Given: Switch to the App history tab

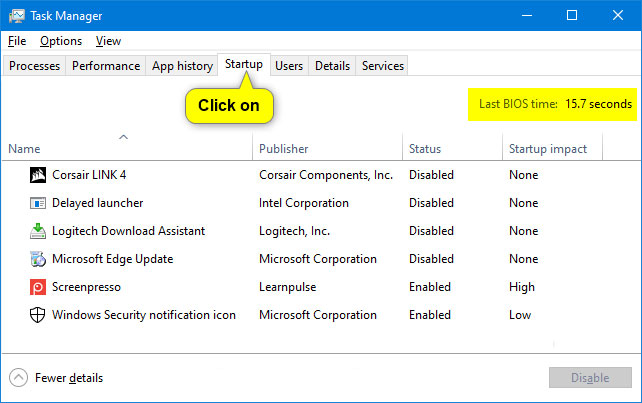Looking at the screenshot, I should click(182, 66).
